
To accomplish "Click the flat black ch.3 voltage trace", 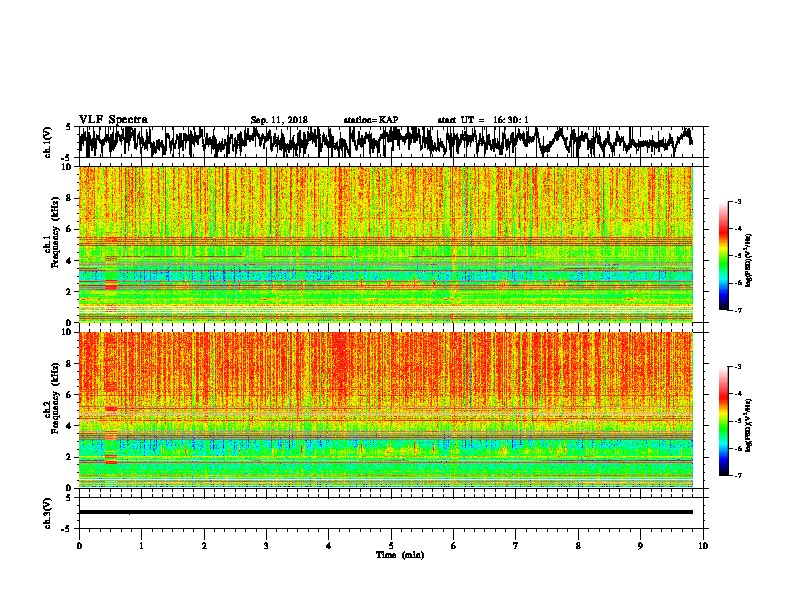I will click(x=385, y=512).
